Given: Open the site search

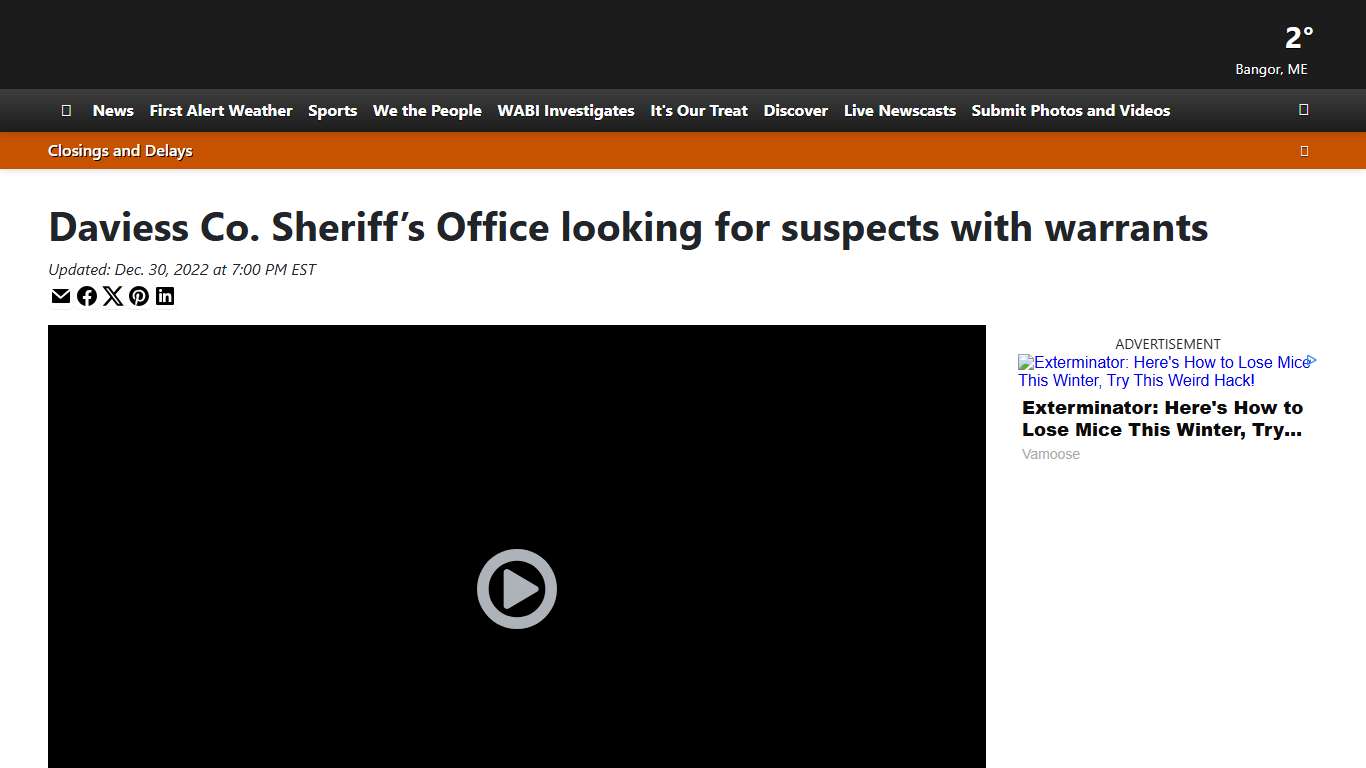Looking at the screenshot, I should pyautogui.click(x=1303, y=110).
